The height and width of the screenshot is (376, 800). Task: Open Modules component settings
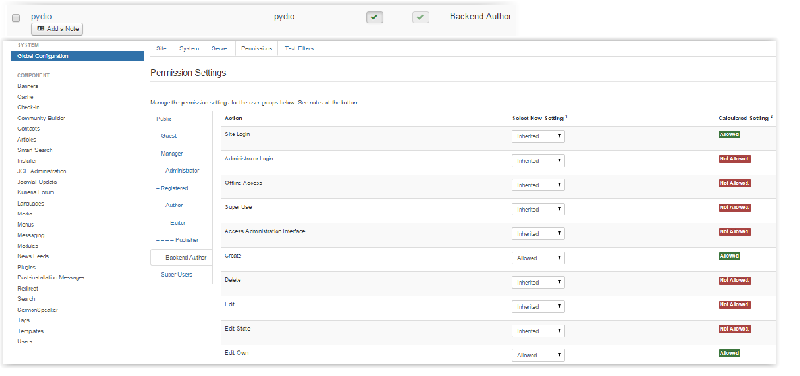(x=28, y=246)
